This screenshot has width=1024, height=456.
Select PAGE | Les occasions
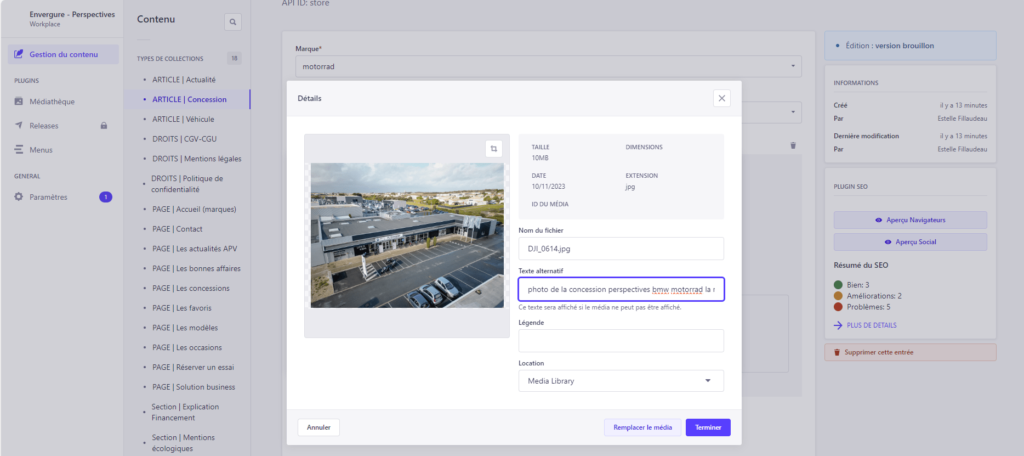pos(187,347)
